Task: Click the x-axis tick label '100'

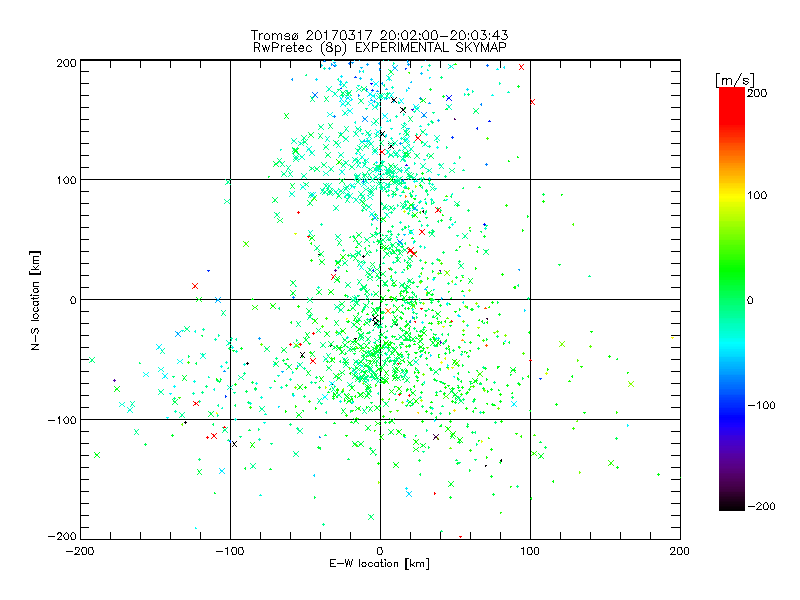Action: tap(530, 551)
